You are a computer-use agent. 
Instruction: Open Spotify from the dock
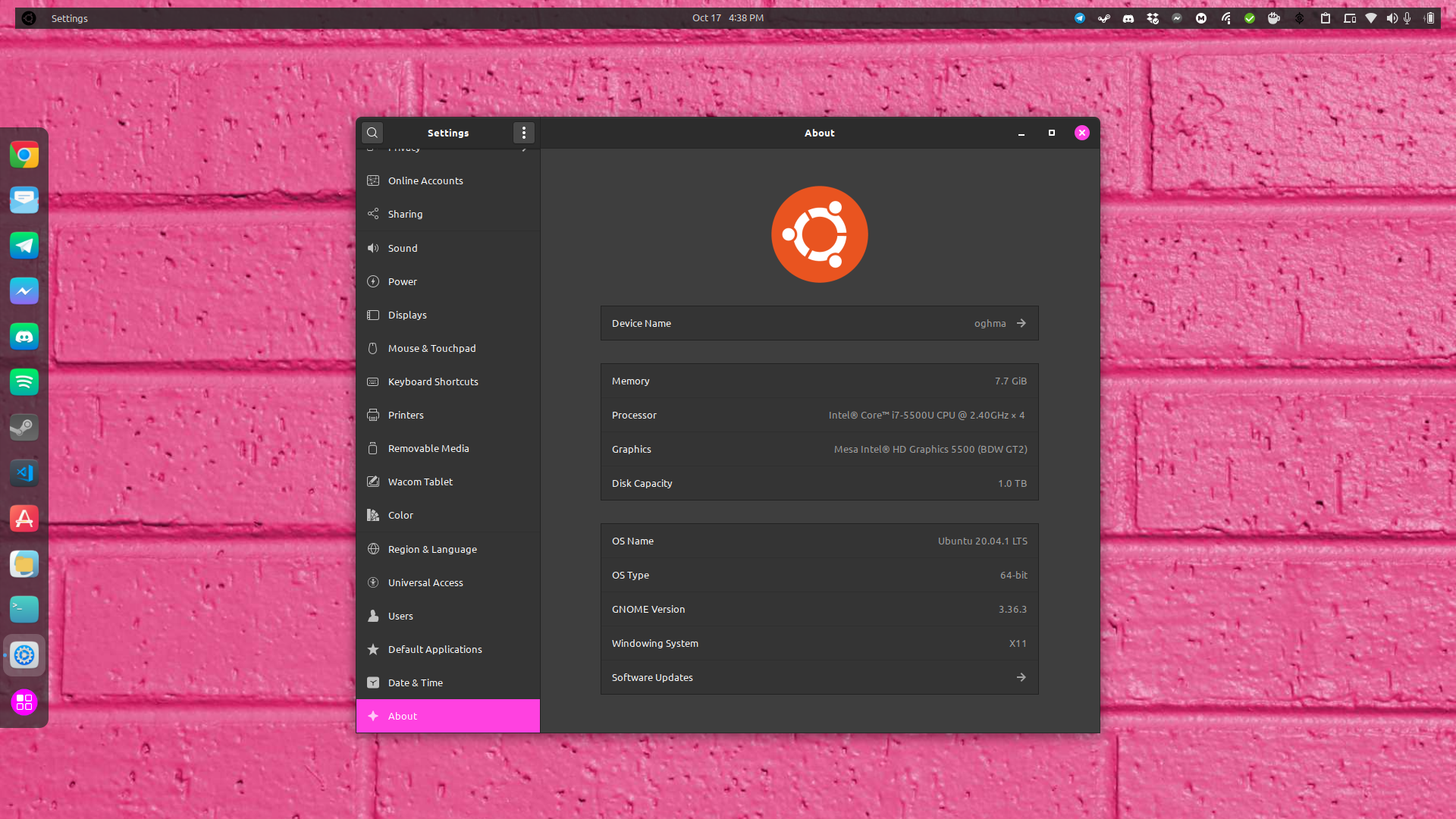coord(24,382)
